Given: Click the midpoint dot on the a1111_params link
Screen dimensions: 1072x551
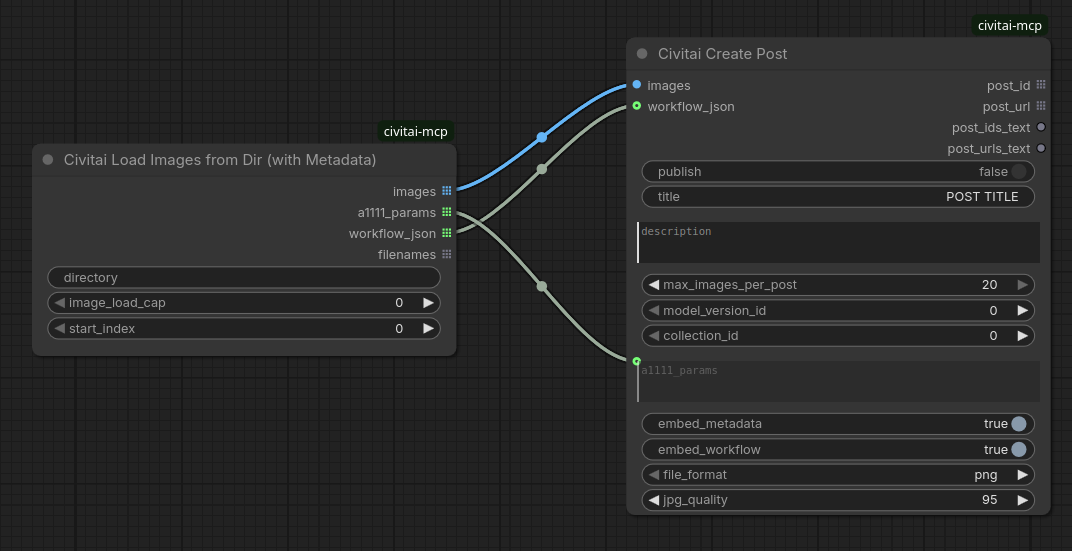Looking at the screenshot, I should 541,286.
